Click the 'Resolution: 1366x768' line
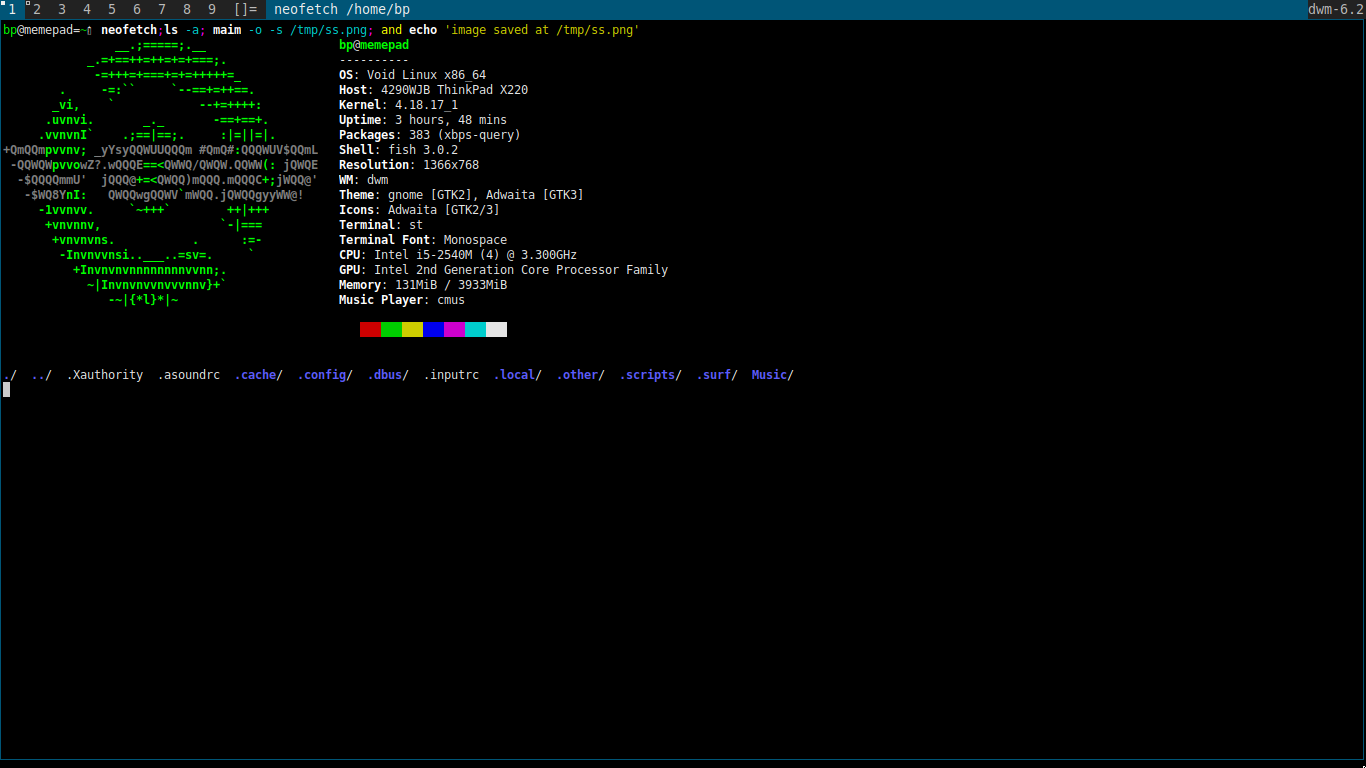 point(409,165)
